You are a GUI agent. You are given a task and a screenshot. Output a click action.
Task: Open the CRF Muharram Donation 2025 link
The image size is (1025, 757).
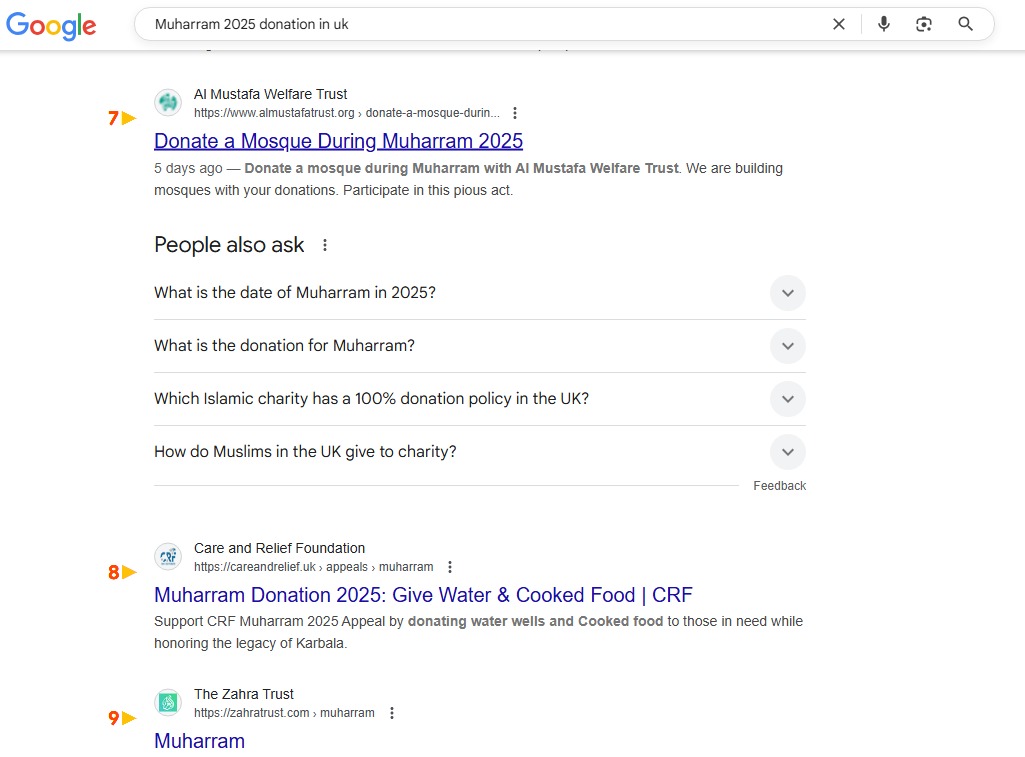[x=423, y=595]
